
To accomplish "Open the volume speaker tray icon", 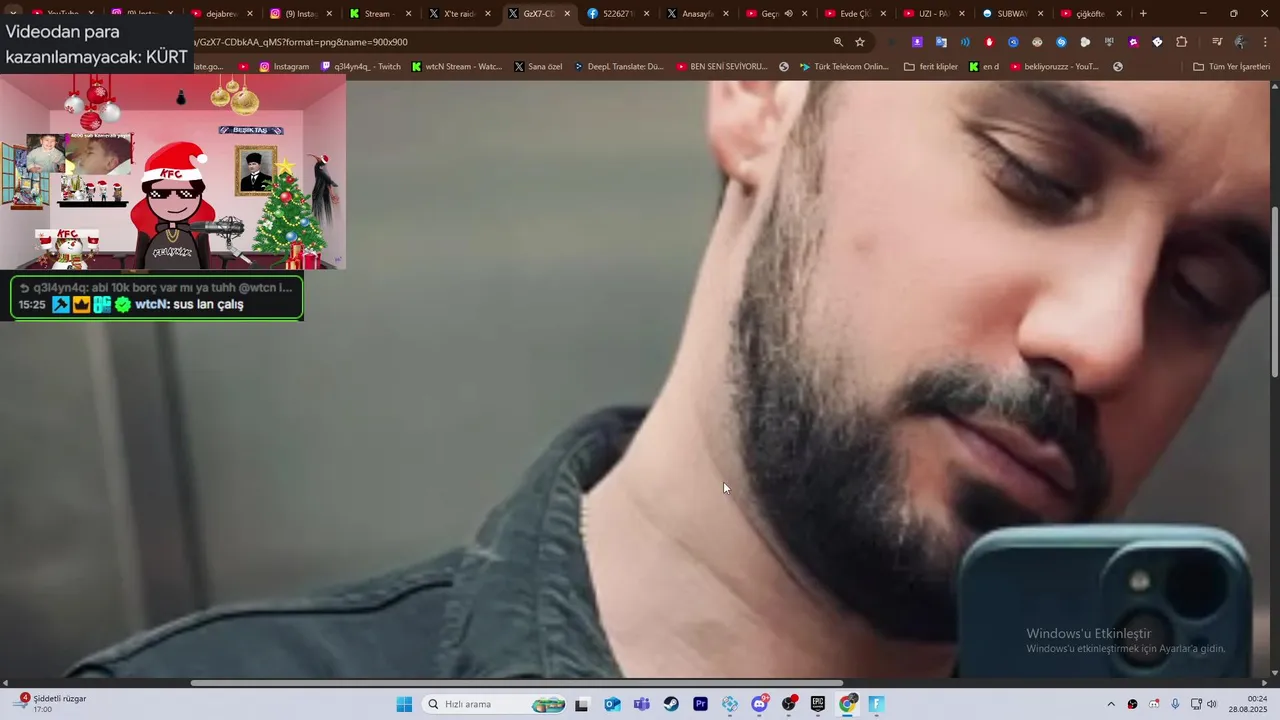I will coord(1212,704).
